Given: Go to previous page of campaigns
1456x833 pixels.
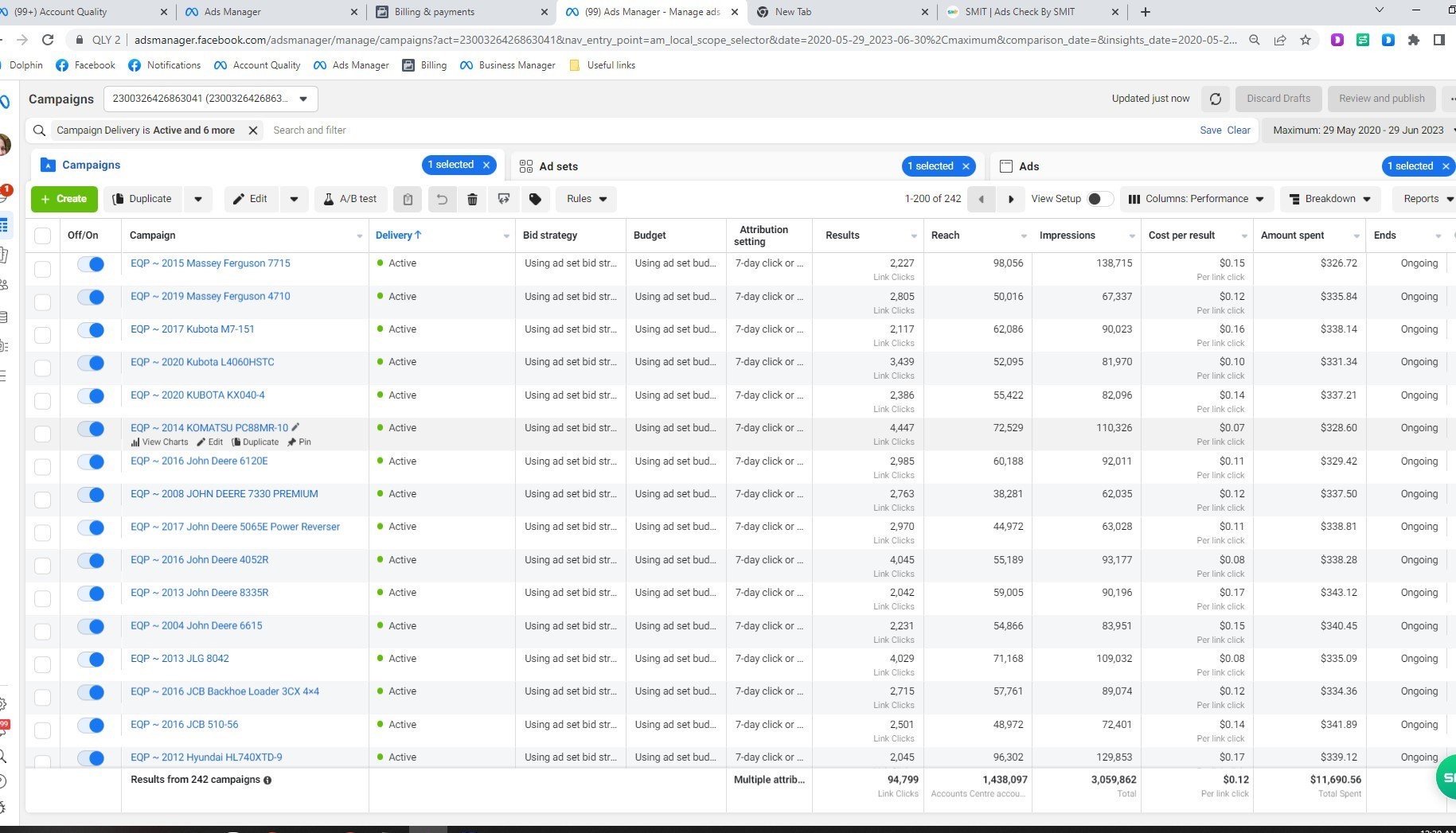Looking at the screenshot, I should (x=981, y=199).
